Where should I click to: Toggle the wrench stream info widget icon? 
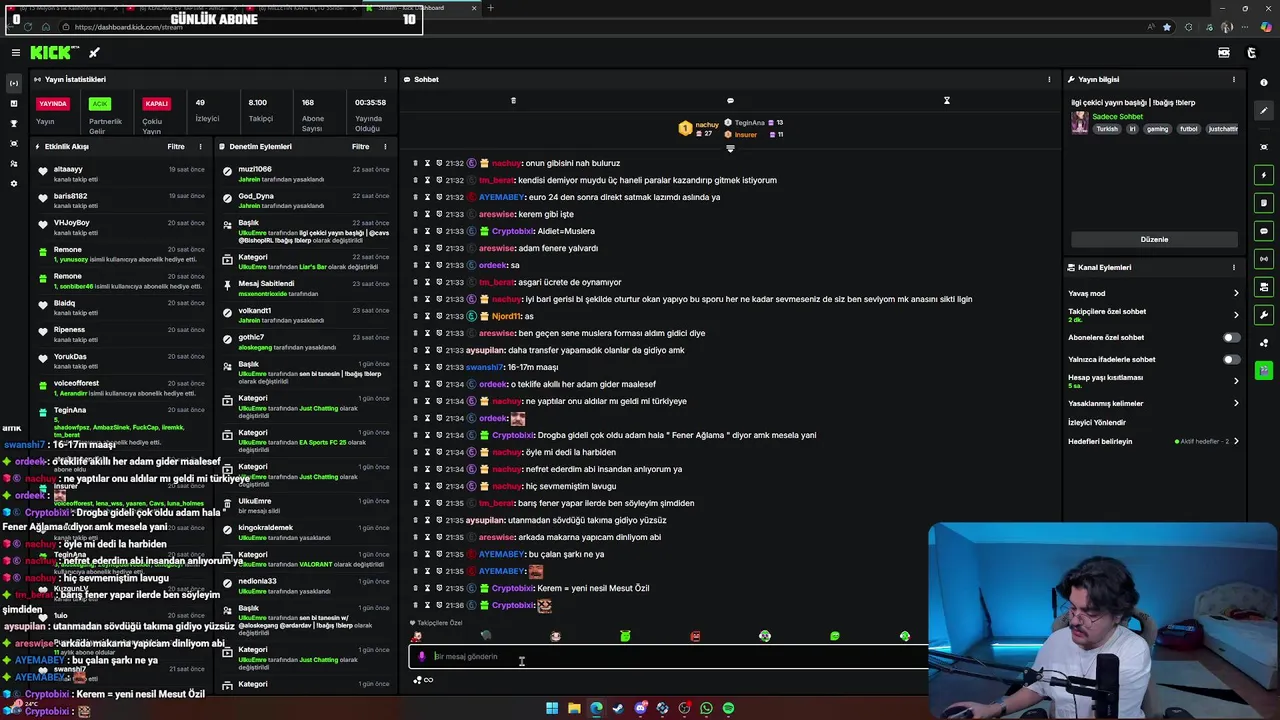(x=1264, y=315)
